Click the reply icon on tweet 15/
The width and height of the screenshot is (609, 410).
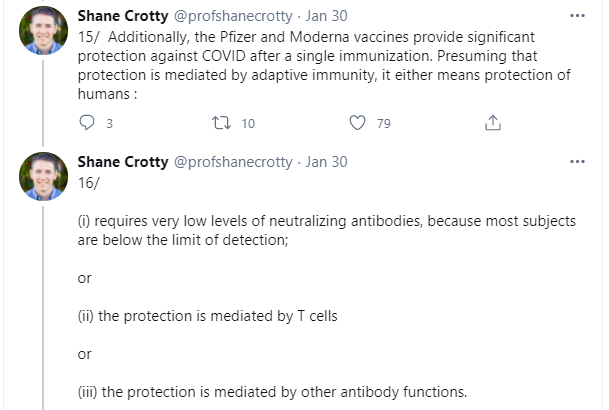(87, 123)
